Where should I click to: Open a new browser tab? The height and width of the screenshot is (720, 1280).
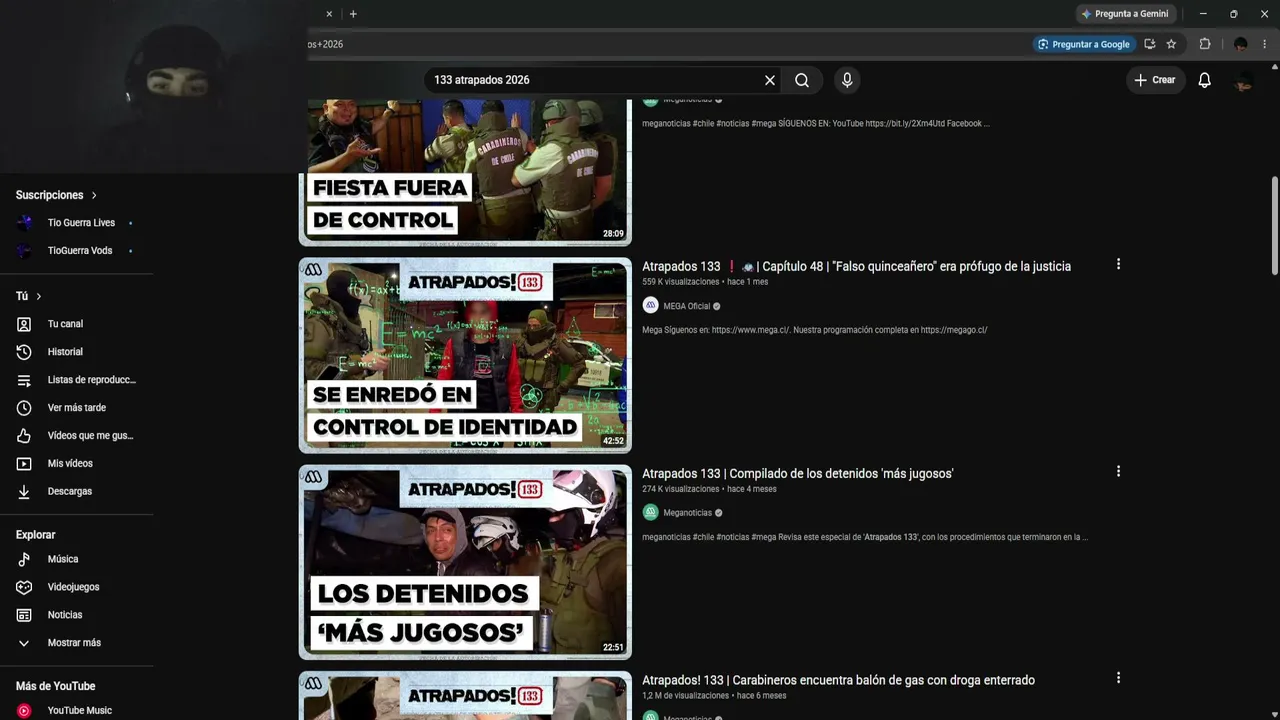click(x=353, y=14)
